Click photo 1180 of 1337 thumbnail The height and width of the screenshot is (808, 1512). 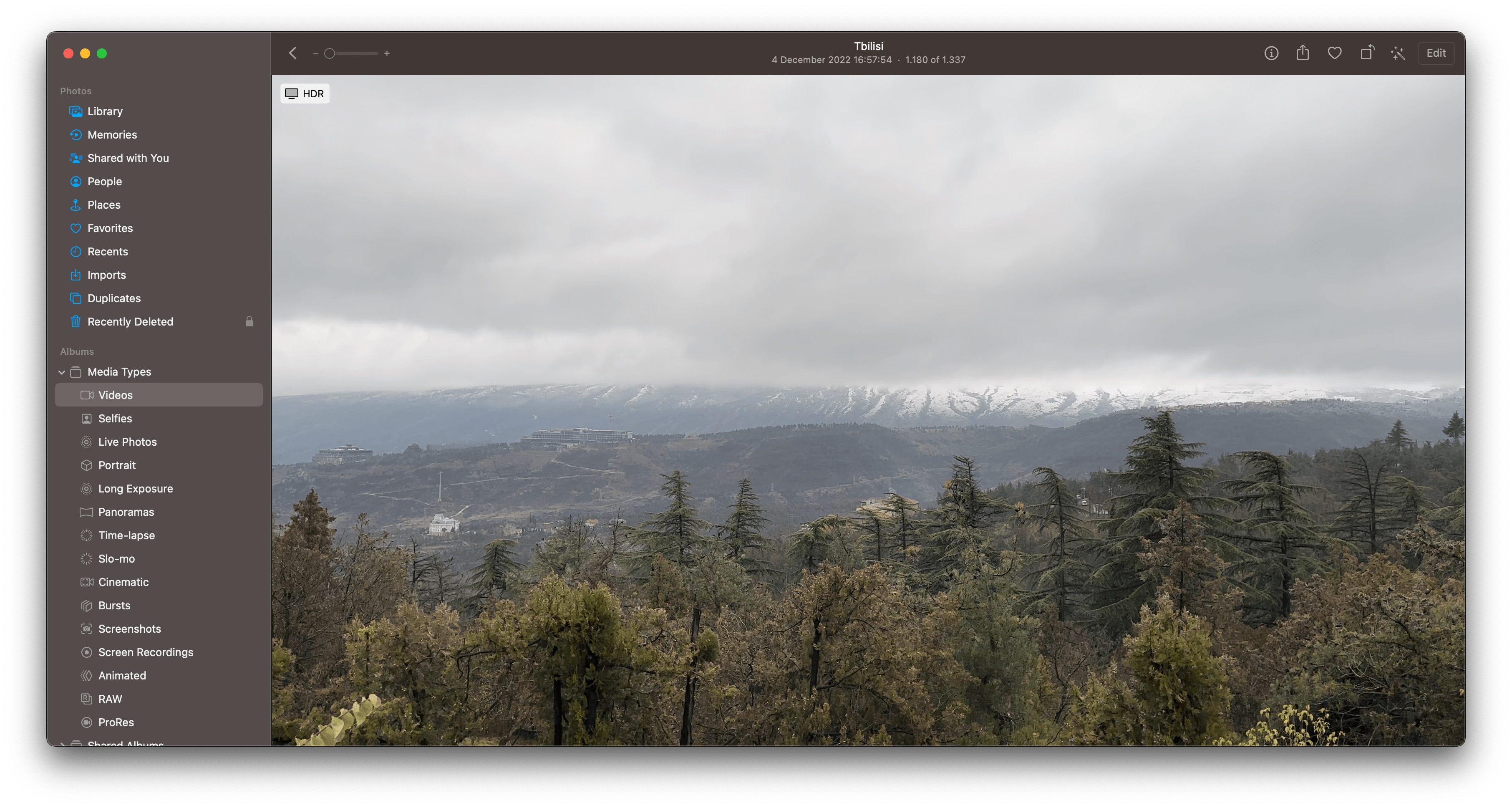point(868,410)
